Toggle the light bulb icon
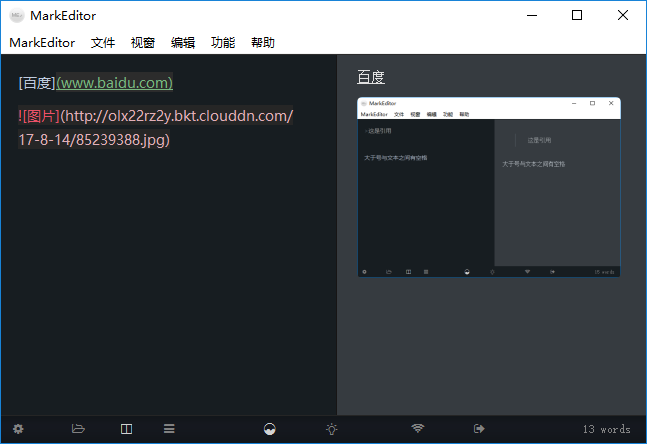Viewport: 647px width, 444px height. click(x=332, y=429)
